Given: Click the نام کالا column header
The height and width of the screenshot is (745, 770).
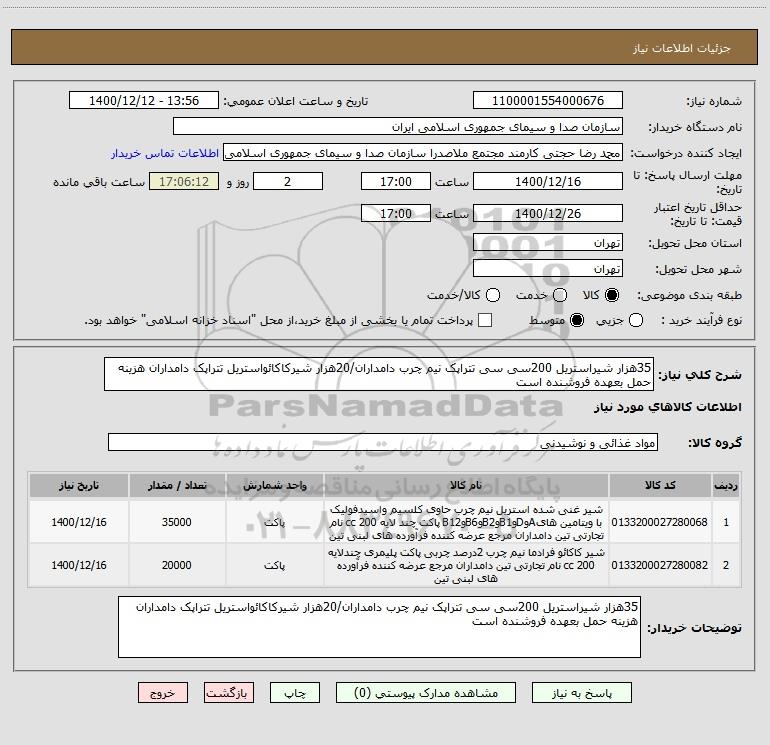Looking at the screenshot, I should click(x=466, y=485).
